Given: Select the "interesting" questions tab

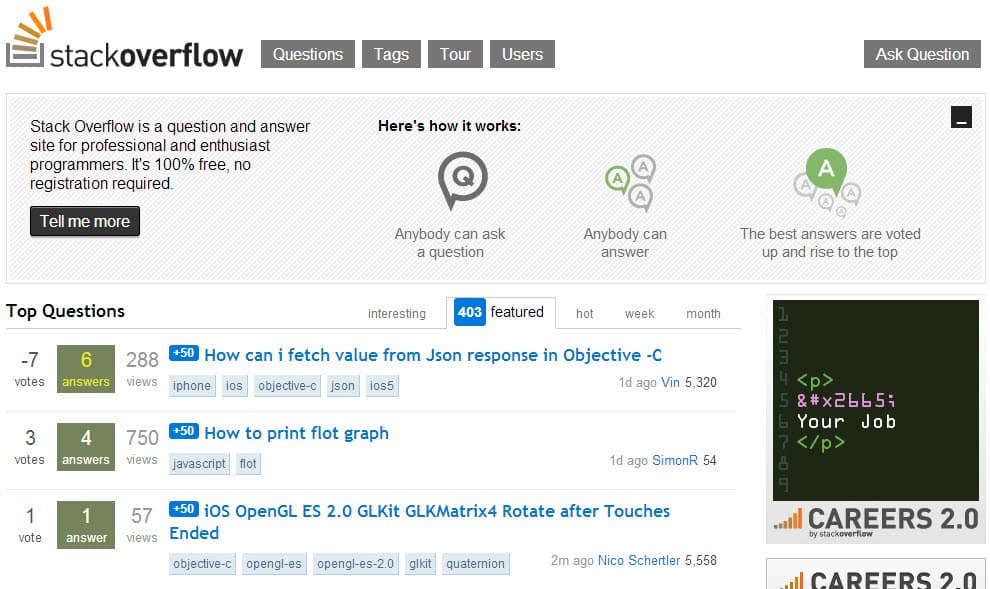Looking at the screenshot, I should (x=397, y=313).
